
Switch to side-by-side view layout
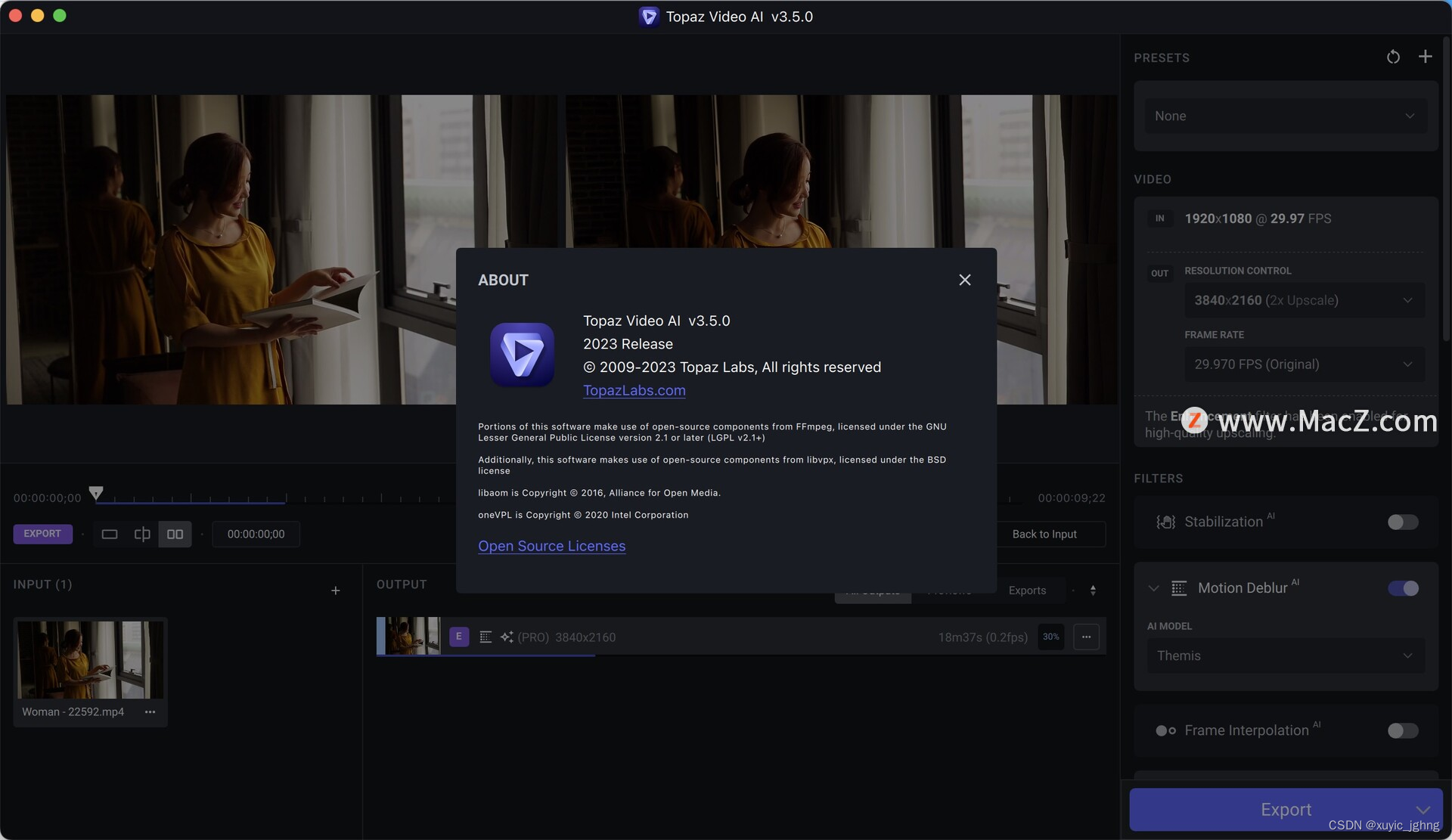tap(175, 534)
